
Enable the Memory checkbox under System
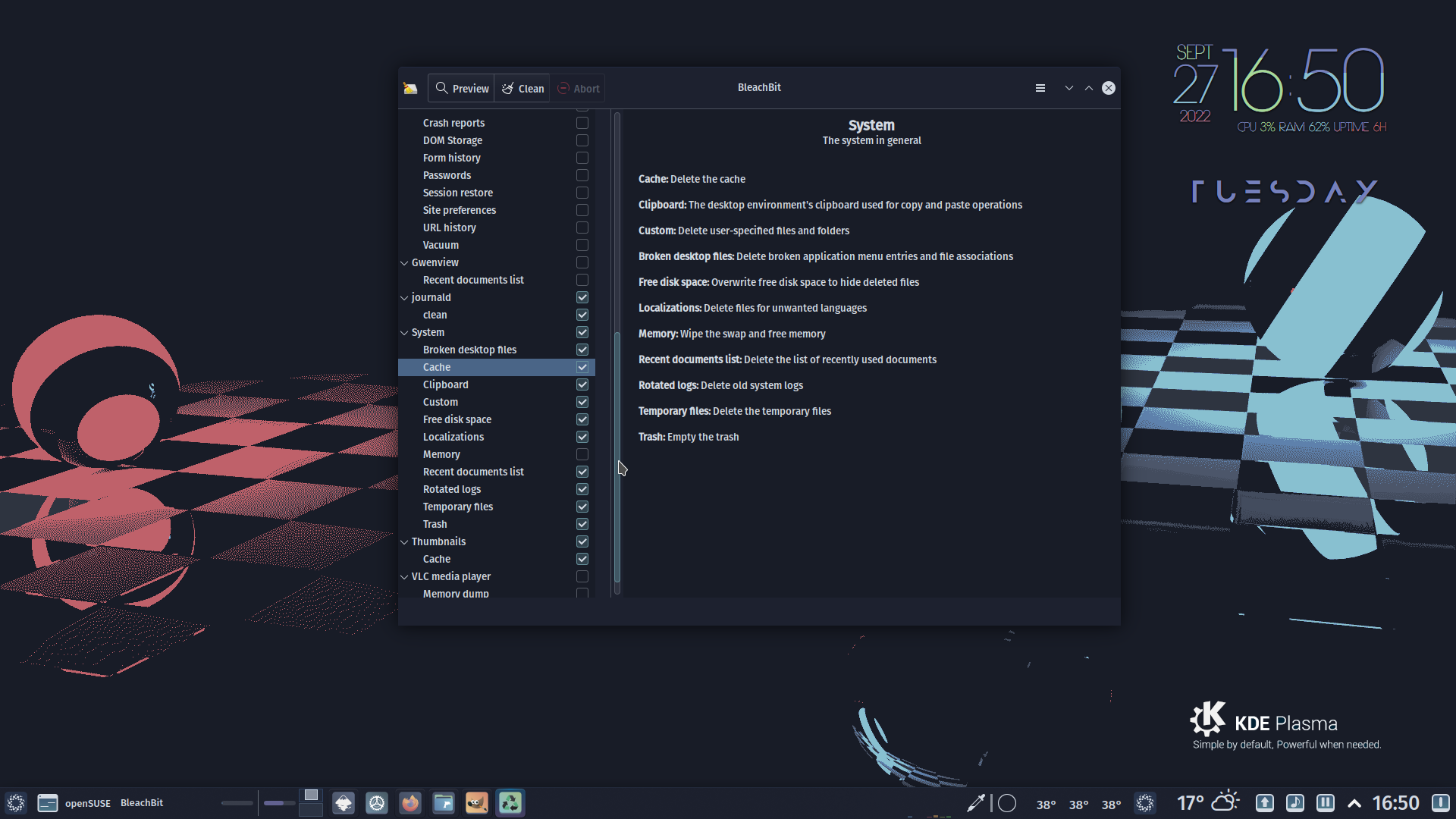click(x=582, y=454)
